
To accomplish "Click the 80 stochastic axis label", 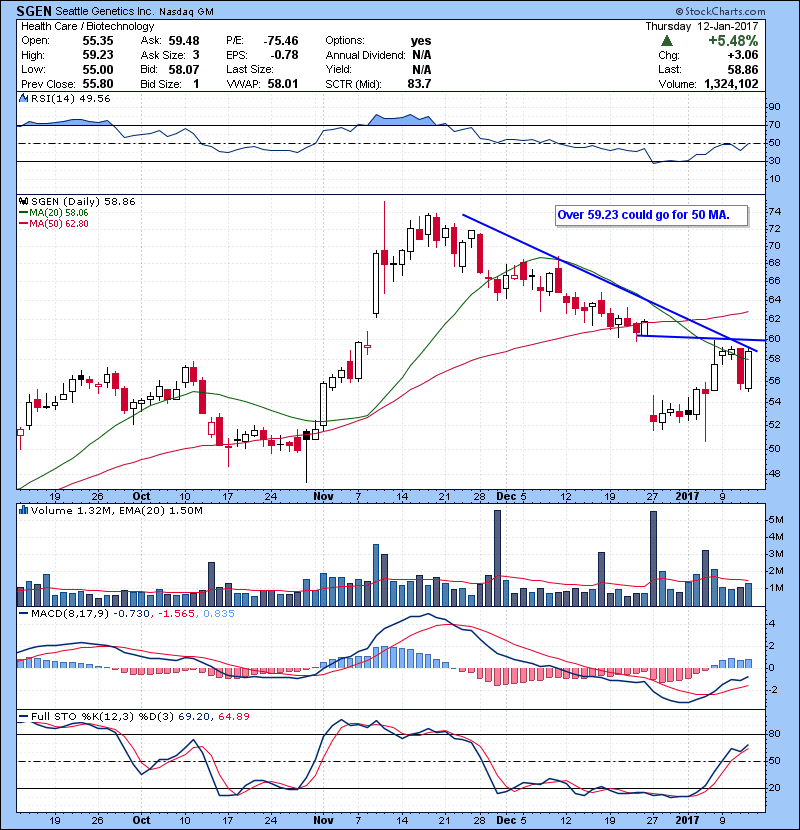I will [x=775, y=734].
